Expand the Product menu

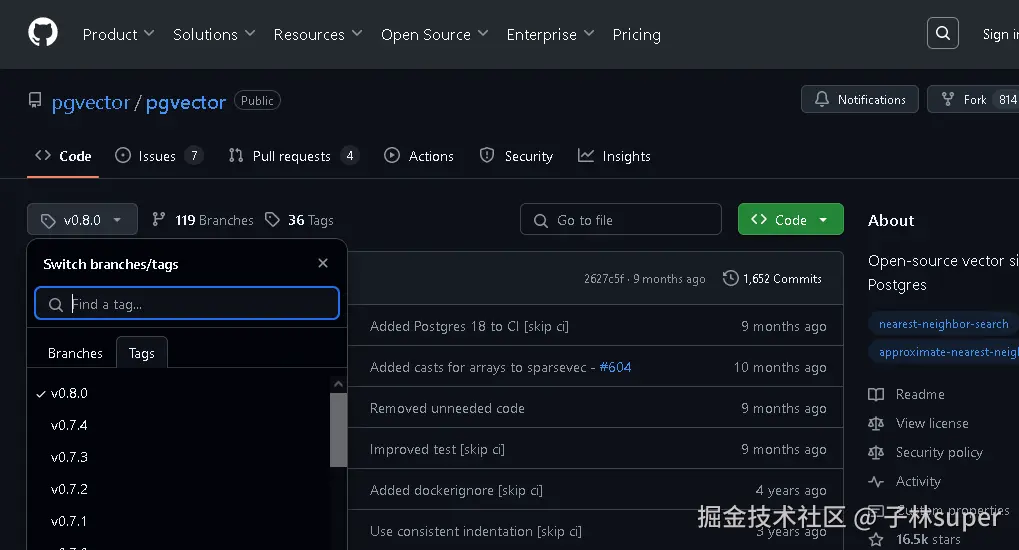pyautogui.click(x=118, y=34)
